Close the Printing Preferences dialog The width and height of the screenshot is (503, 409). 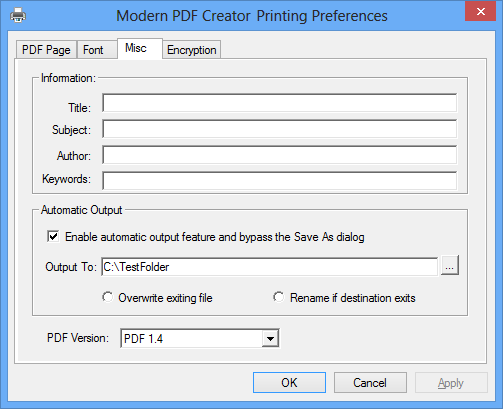[480, 12]
